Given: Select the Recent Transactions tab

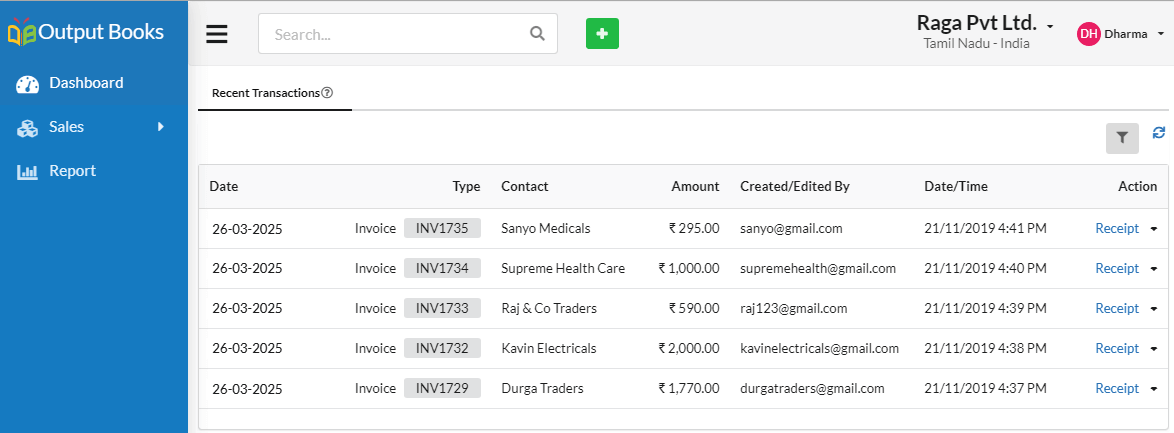Looking at the screenshot, I should click(275, 94).
